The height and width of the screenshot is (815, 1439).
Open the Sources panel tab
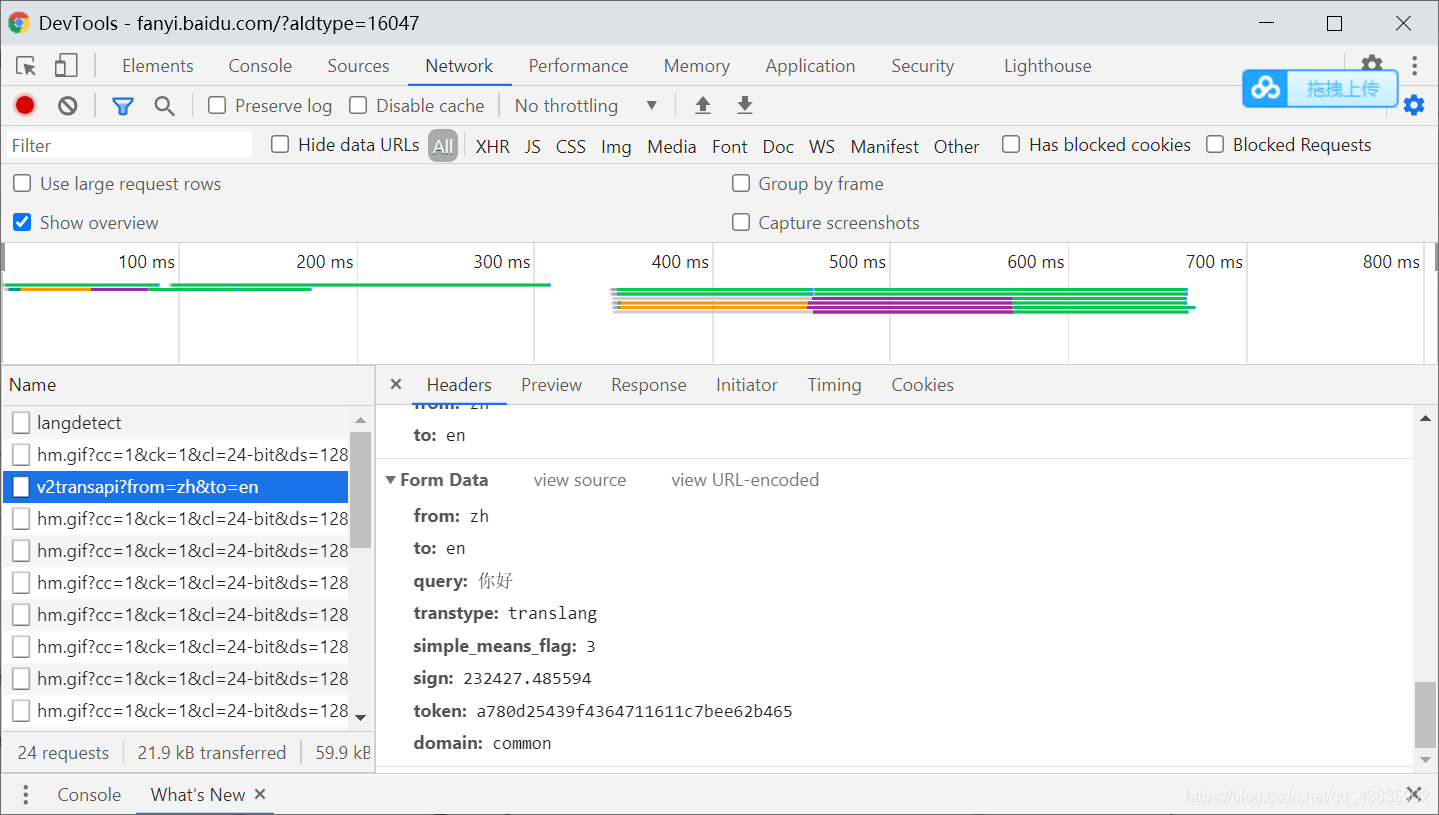[x=358, y=66]
